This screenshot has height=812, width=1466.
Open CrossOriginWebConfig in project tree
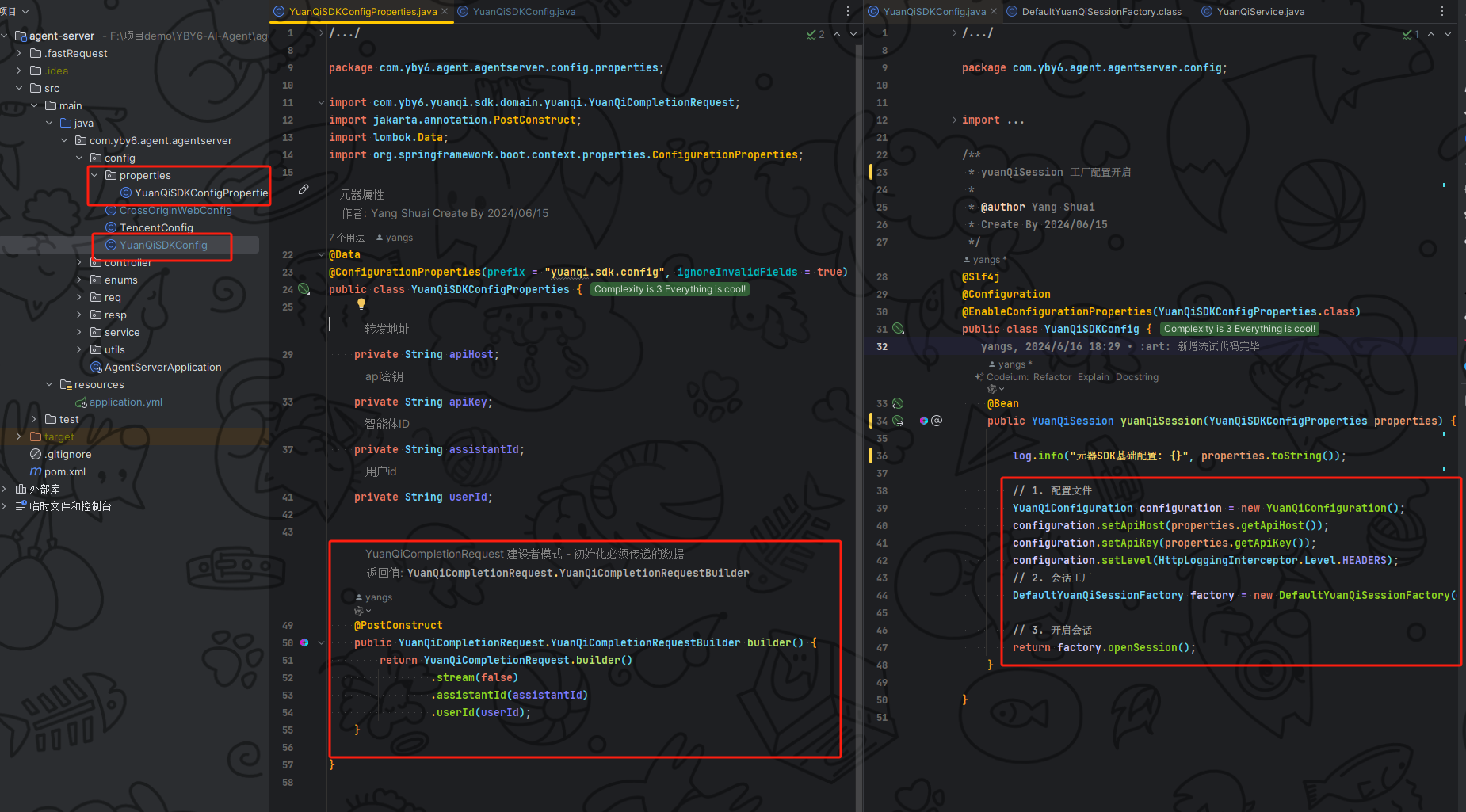pos(169,210)
